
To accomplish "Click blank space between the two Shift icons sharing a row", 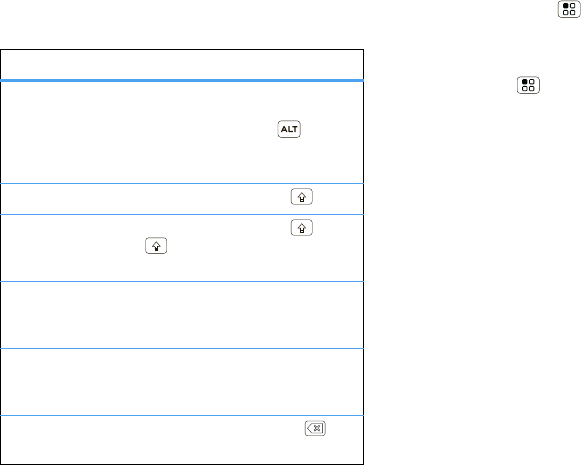I will click(x=229, y=237).
